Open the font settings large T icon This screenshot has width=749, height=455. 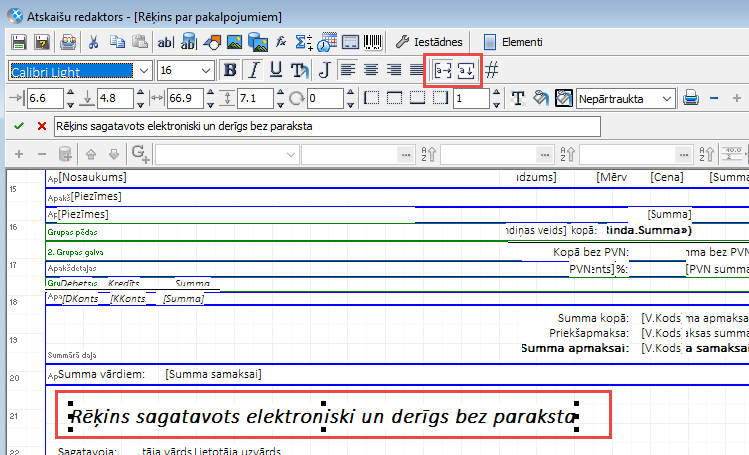click(x=518, y=98)
